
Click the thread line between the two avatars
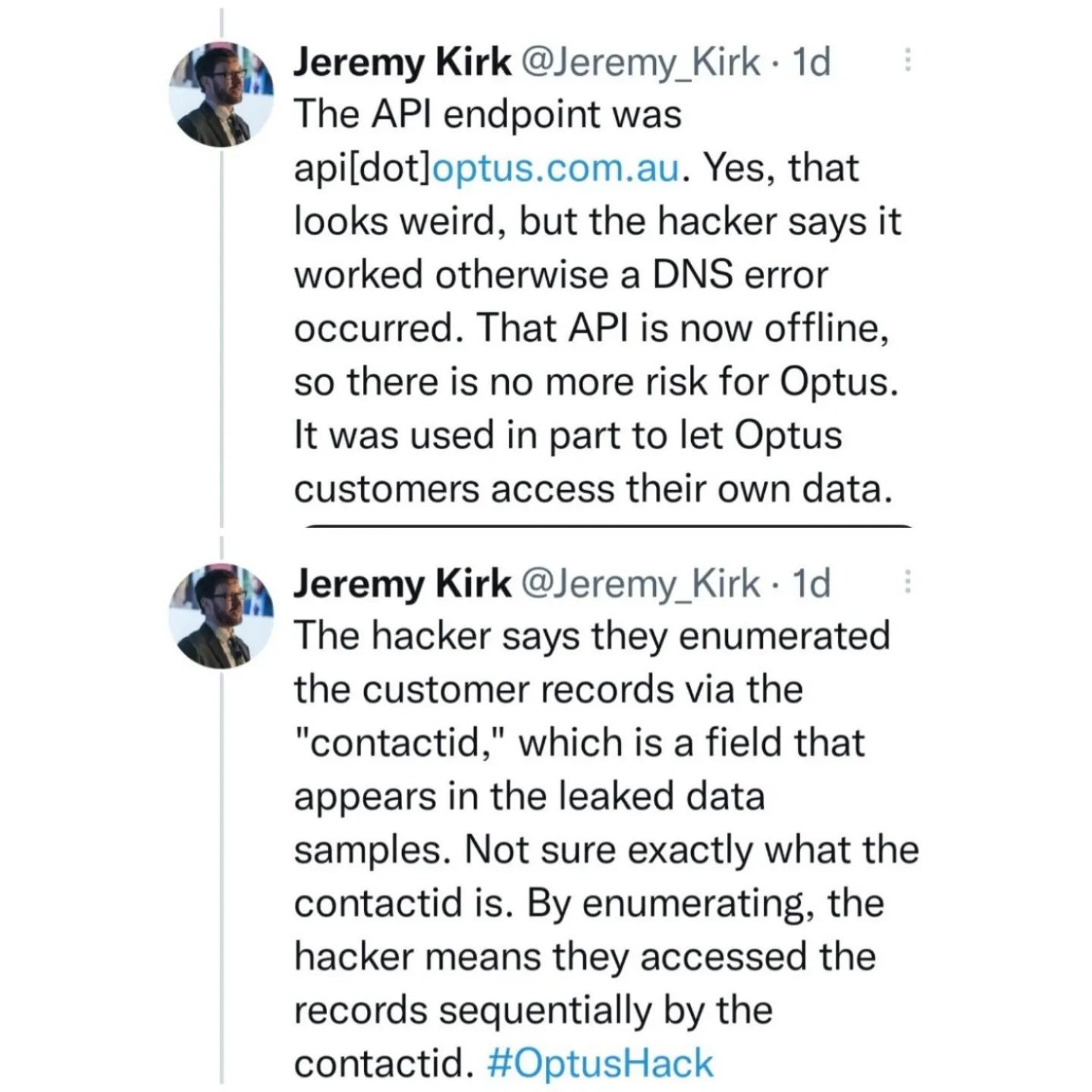[x=221, y=335]
